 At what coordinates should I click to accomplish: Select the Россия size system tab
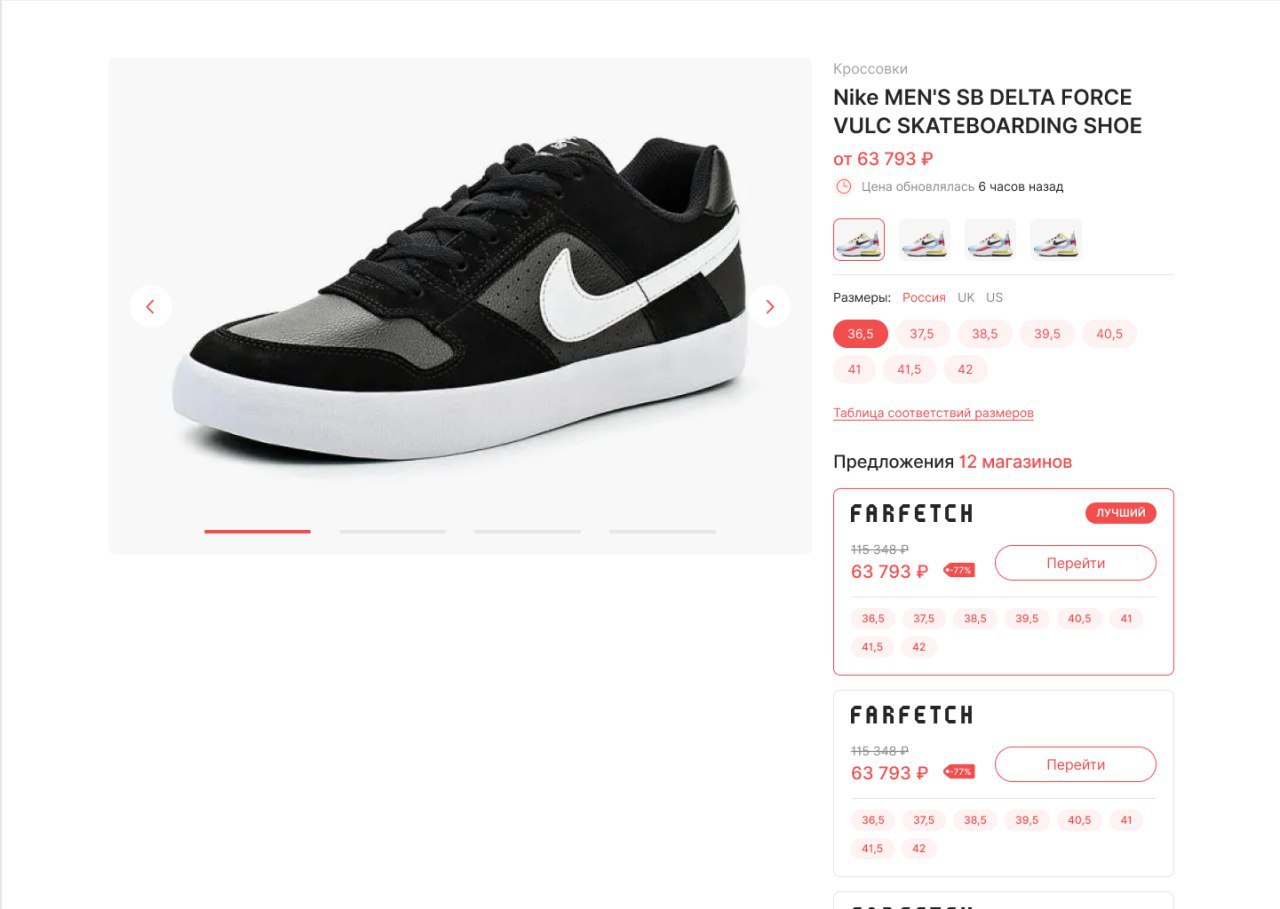pos(924,298)
